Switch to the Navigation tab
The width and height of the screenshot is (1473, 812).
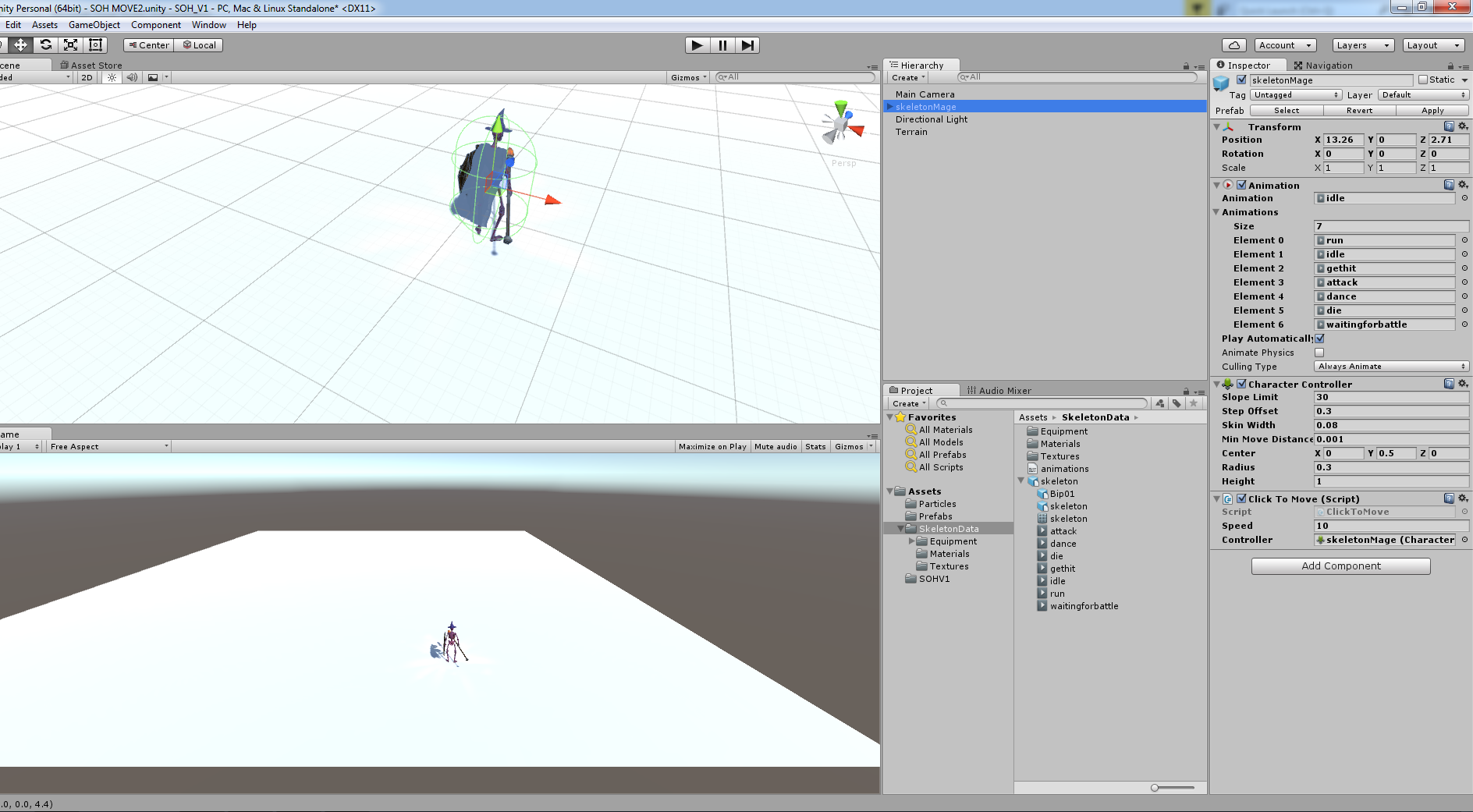1323,66
